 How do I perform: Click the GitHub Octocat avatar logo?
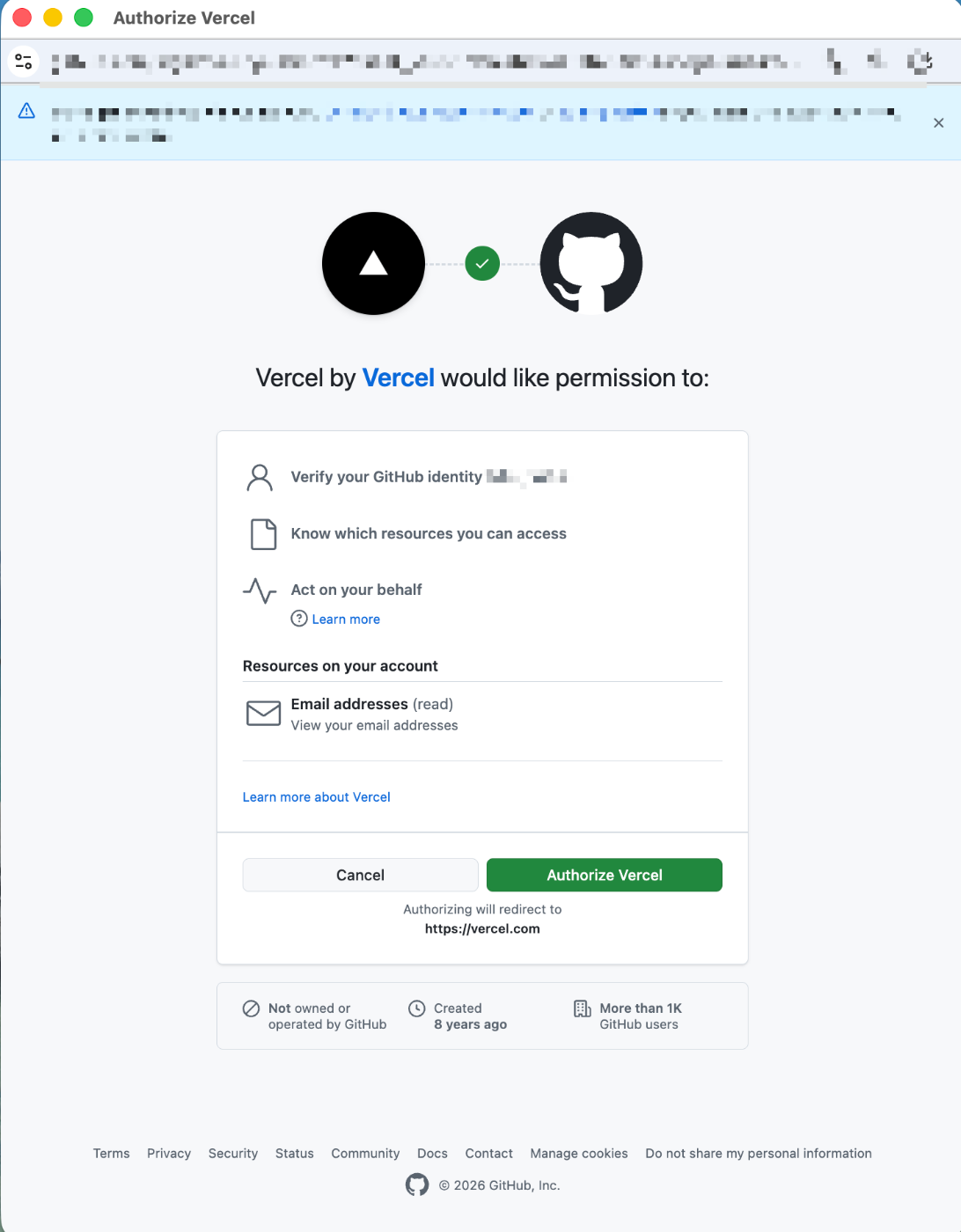click(591, 263)
